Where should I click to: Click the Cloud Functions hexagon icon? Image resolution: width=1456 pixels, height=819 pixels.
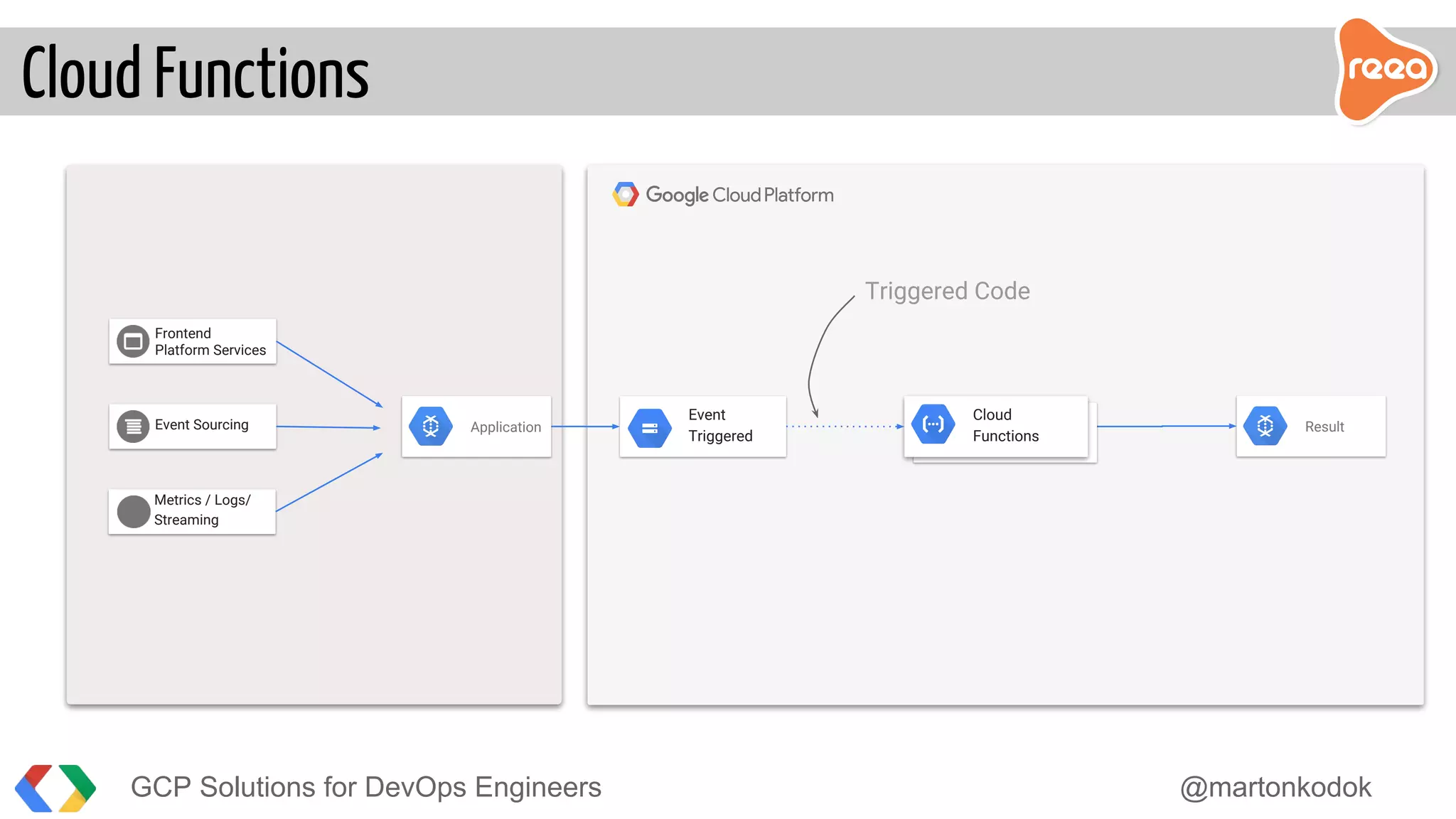tap(933, 424)
